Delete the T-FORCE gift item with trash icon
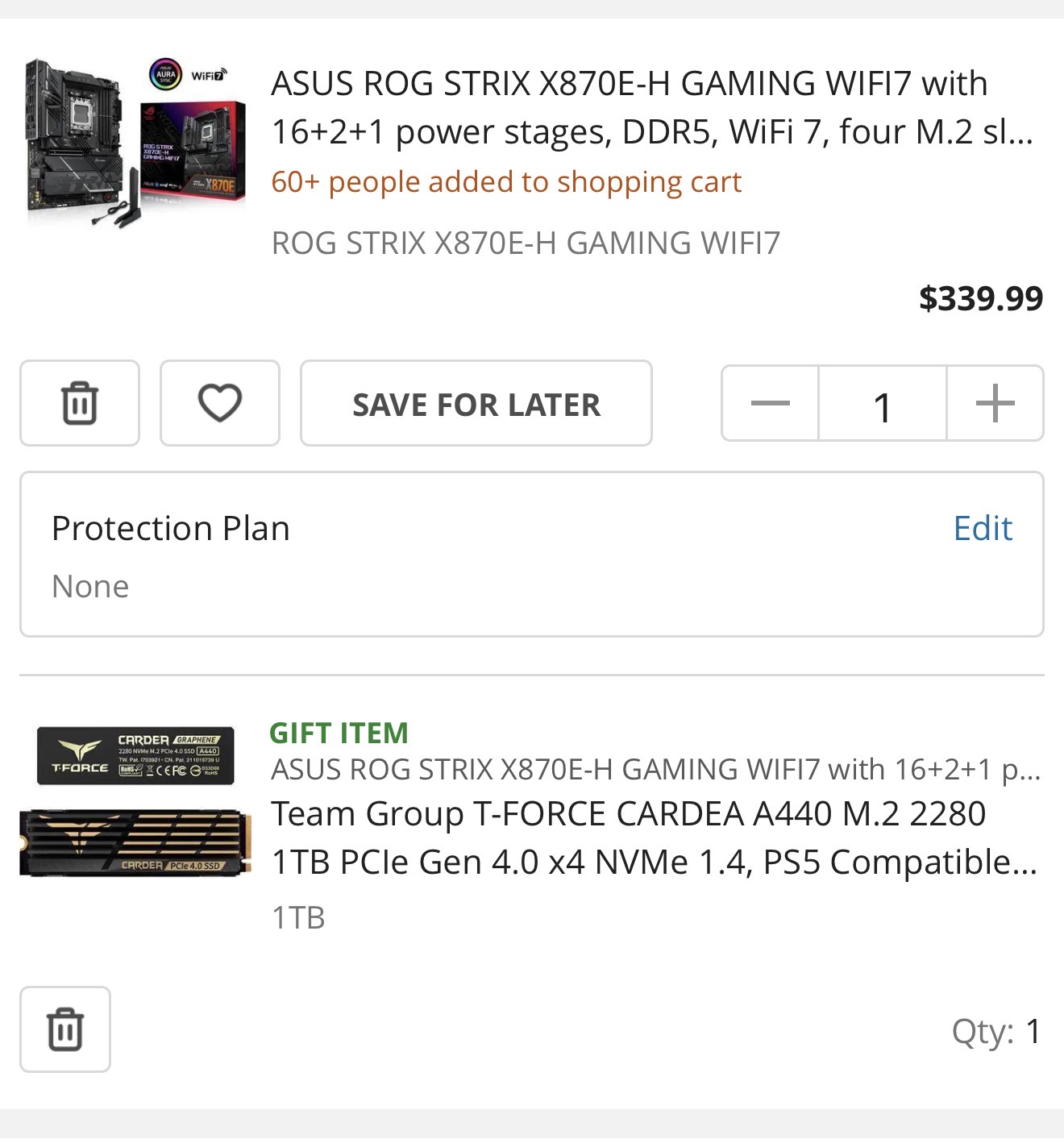 pos(64,1029)
